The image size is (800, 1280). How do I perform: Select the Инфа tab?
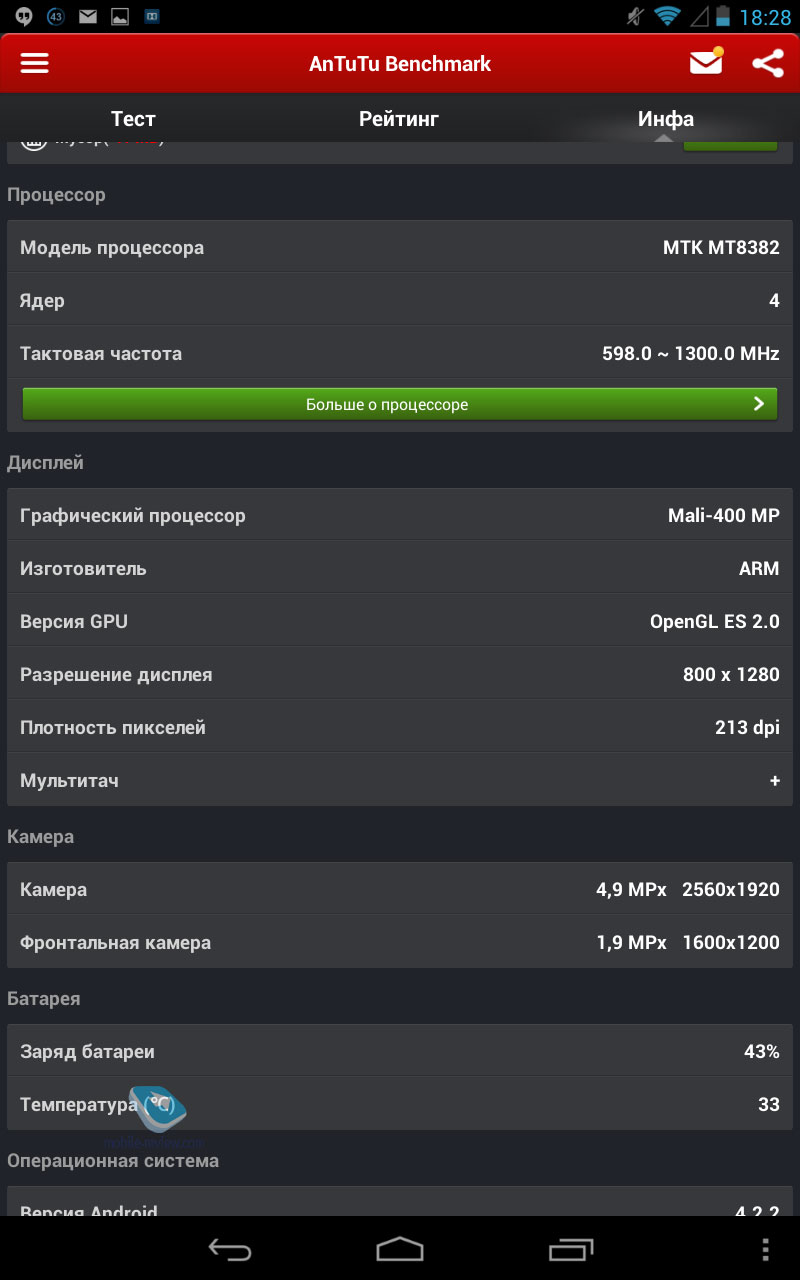tap(666, 119)
